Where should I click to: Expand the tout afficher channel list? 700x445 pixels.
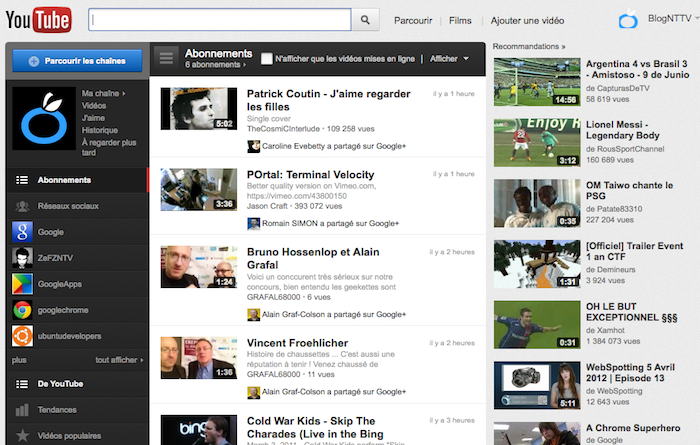click(117, 359)
